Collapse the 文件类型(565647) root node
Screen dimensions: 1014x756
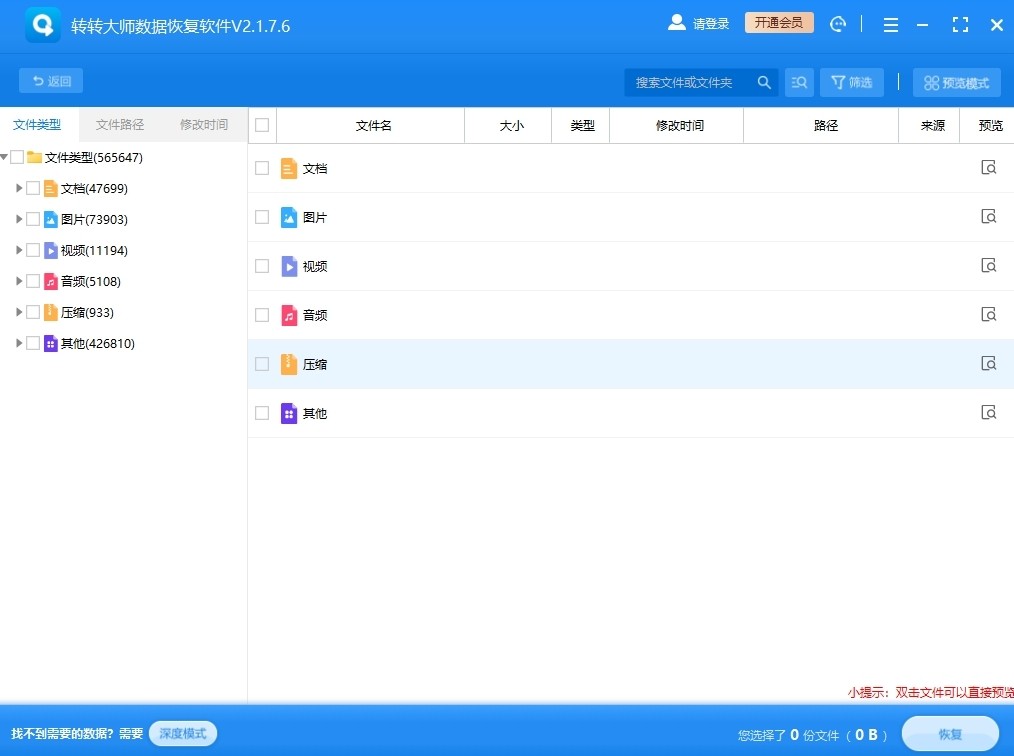click(7, 157)
